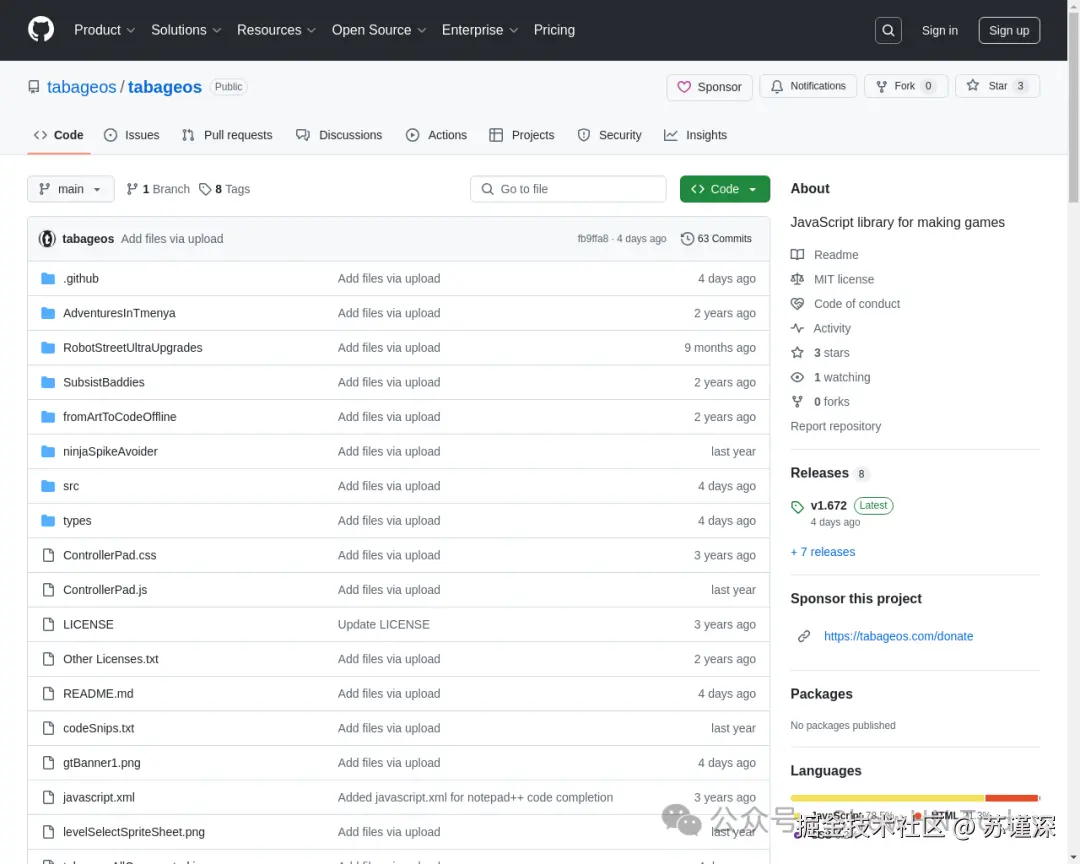Click the types folder icon
This screenshot has height=864, width=1080.
coord(48,520)
